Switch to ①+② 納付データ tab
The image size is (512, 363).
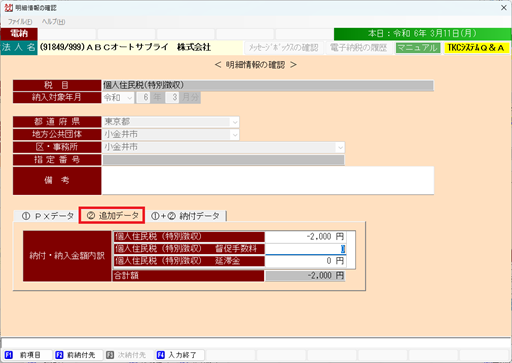(x=185, y=216)
